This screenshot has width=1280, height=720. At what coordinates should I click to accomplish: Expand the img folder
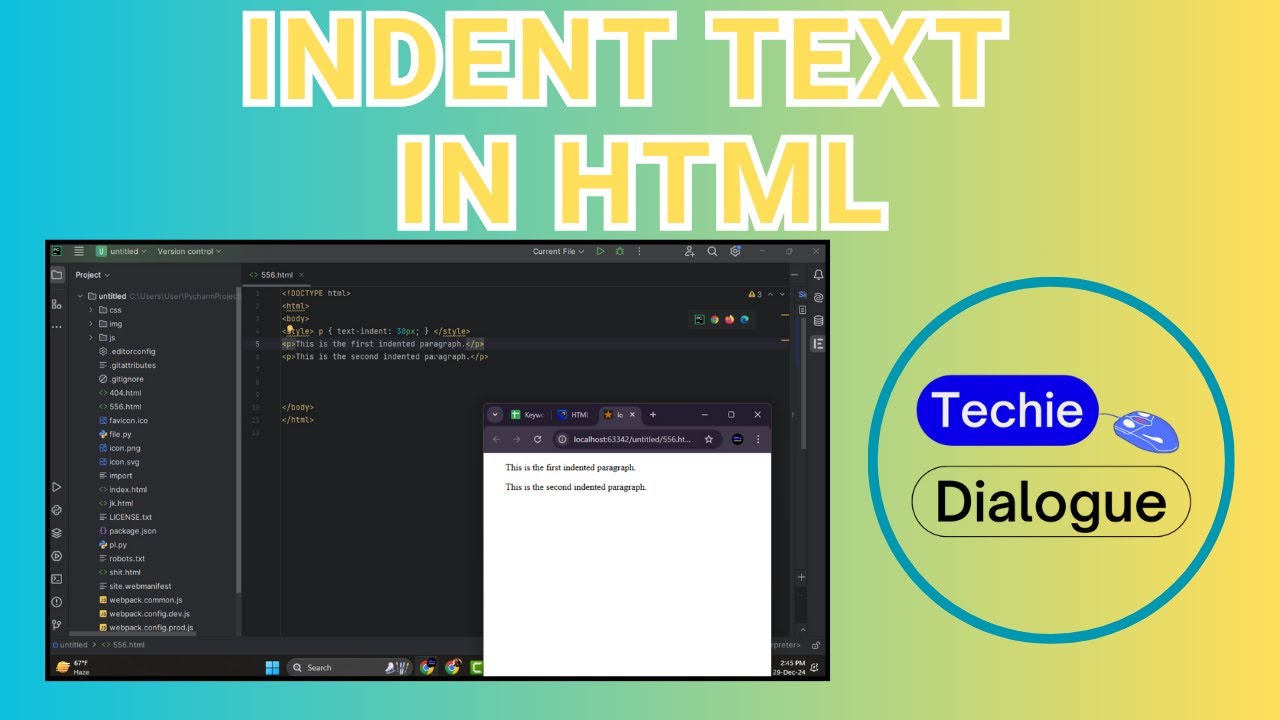[x=91, y=324]
